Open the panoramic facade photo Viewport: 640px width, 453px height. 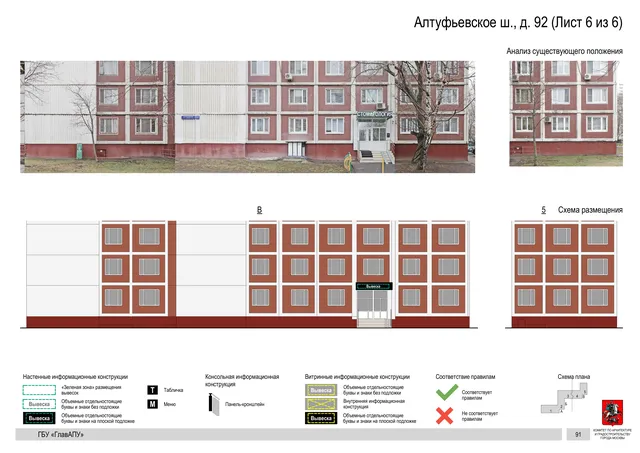pos(247,117)
